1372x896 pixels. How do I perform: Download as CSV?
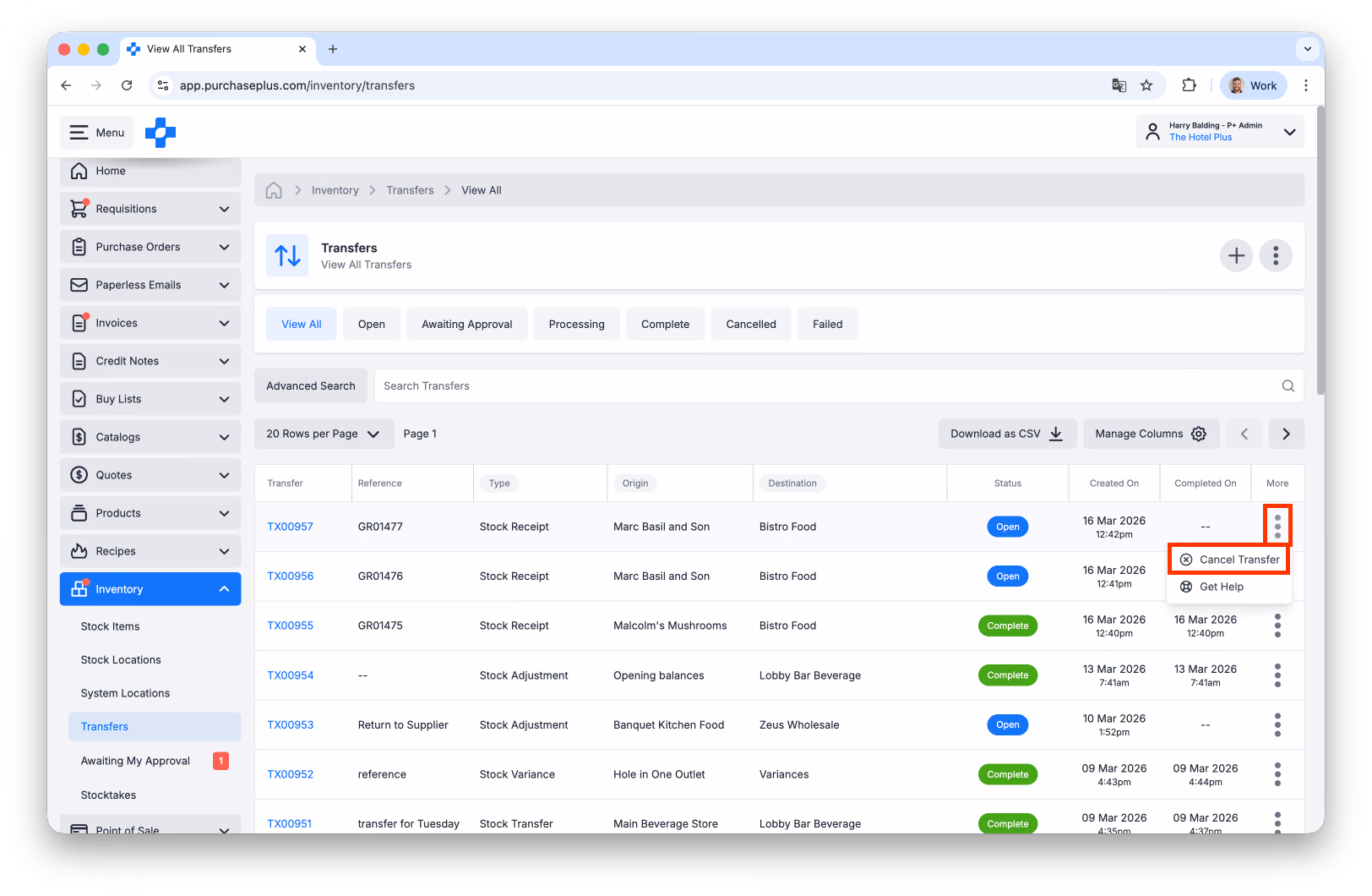click(1007, 434)
